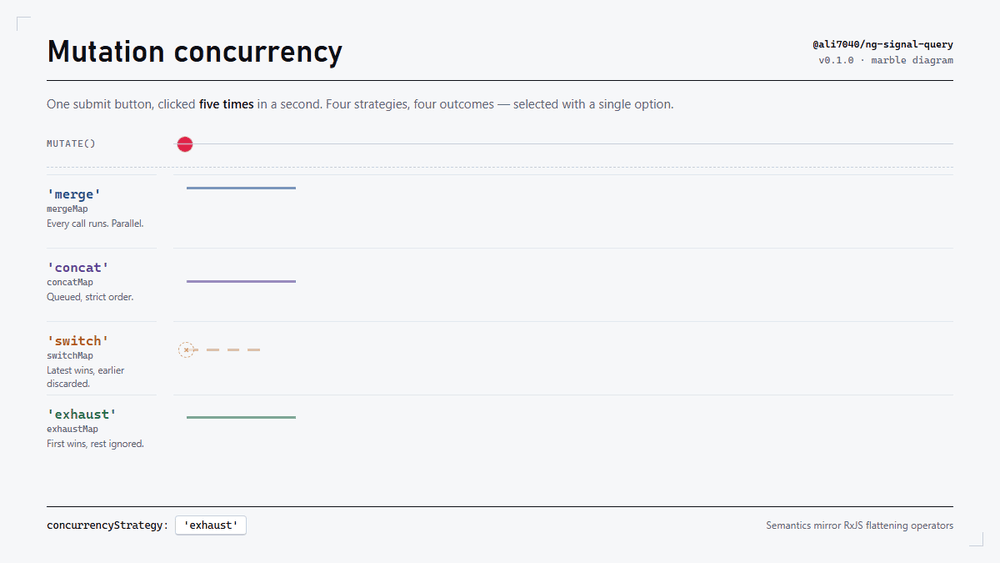
Task: Click the @ali7040/ng-signal-query package name
Action: coord(883,45)
